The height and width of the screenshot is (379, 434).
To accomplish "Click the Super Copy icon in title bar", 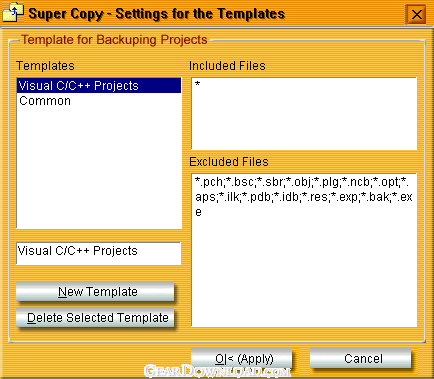I will click(13, 12).
